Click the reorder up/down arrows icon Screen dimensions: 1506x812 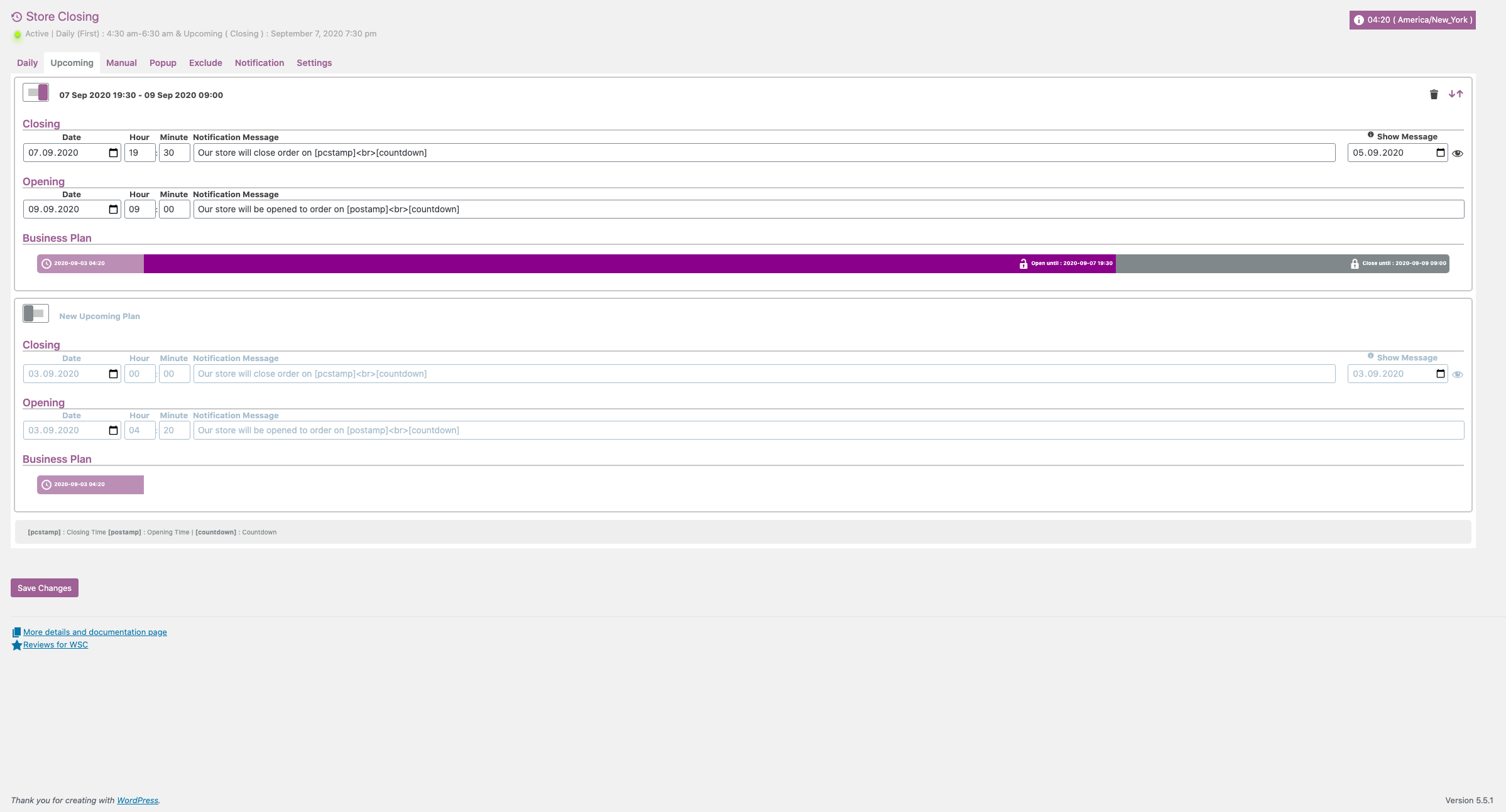point(1456,94)
